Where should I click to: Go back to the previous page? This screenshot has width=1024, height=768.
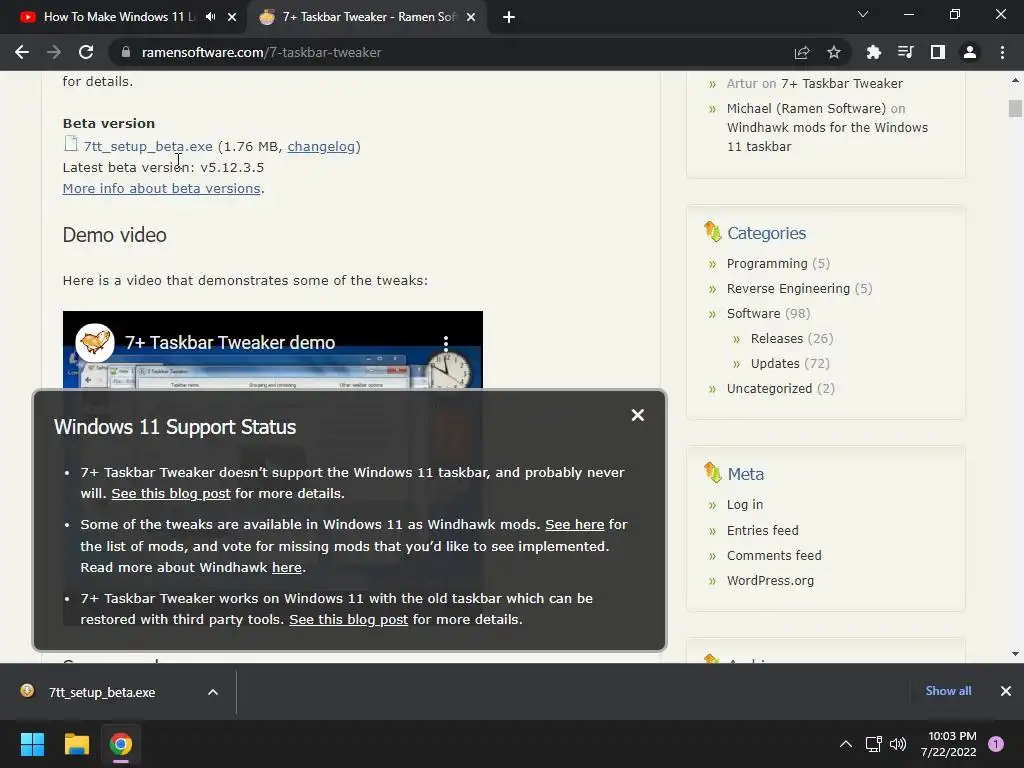coord(22,52)
